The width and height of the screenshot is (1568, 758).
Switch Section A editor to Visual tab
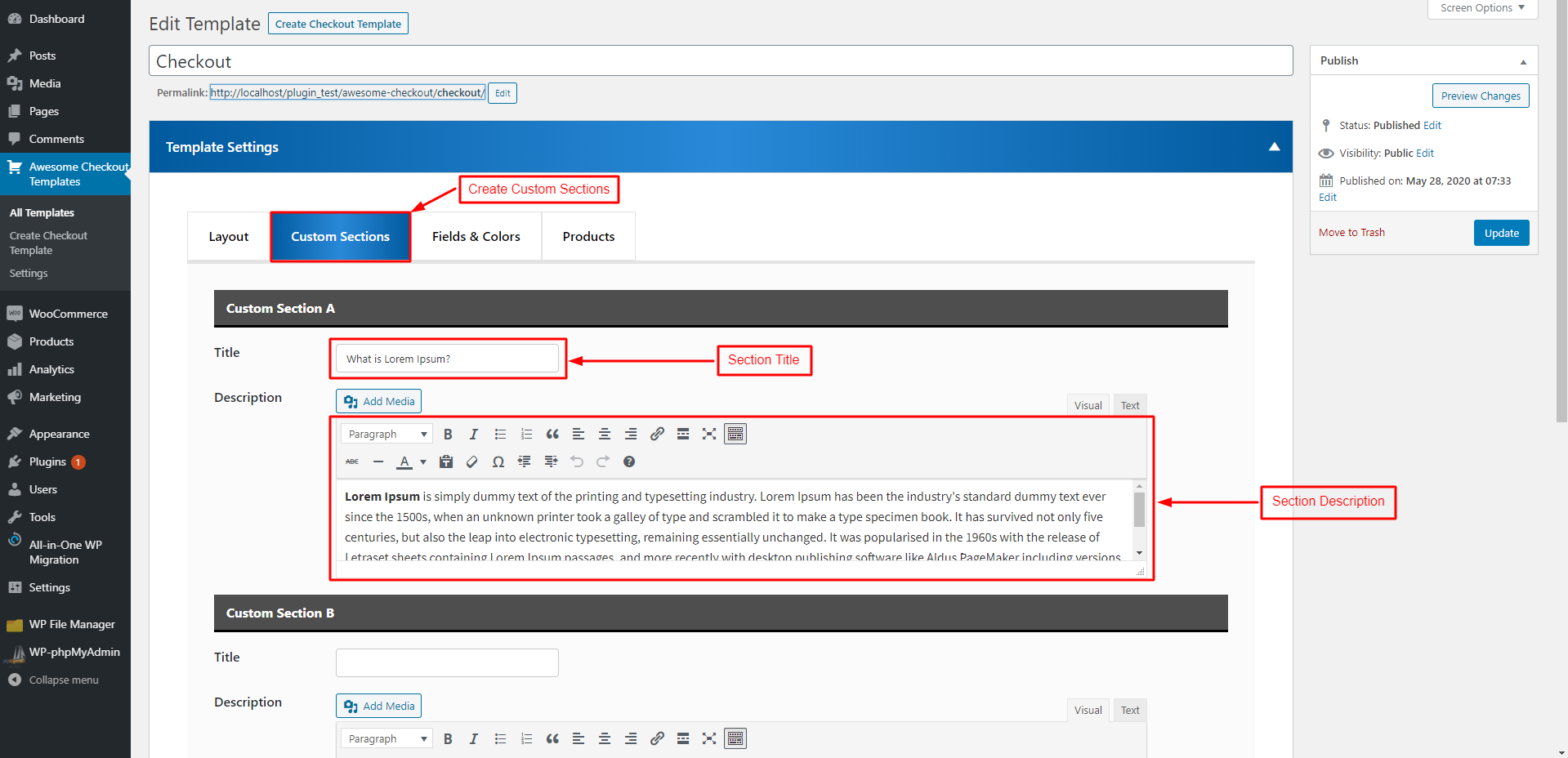pos(1088,405)
